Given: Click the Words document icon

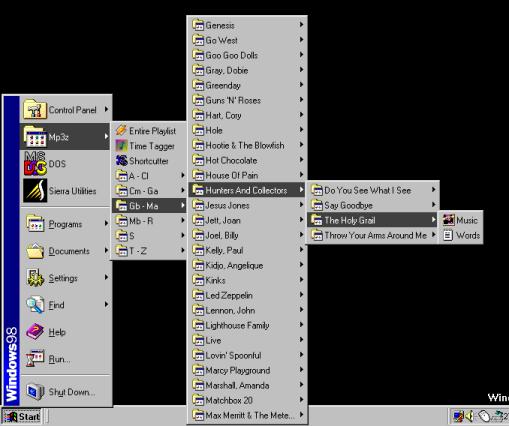Looking at the screenshot, I should click(448, 235).
